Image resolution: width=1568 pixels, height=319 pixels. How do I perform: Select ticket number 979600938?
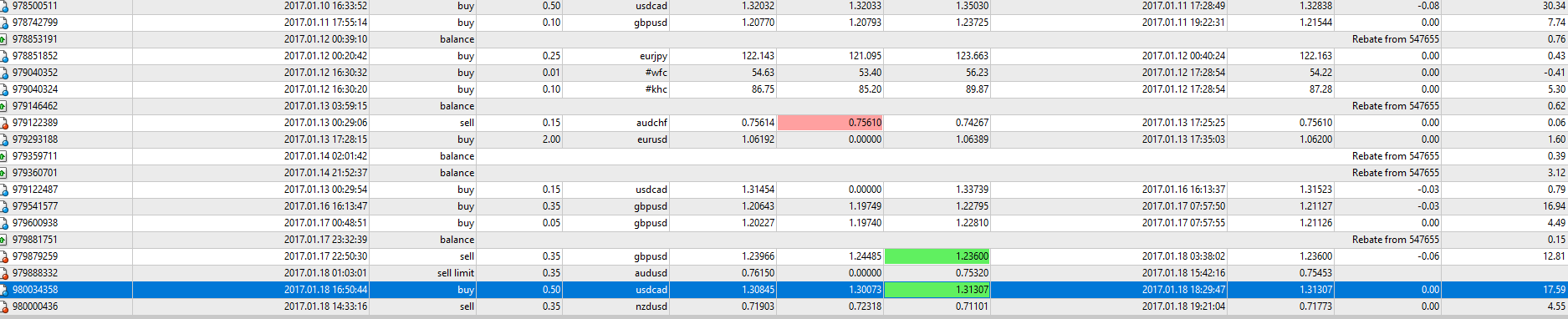tap(35, 223)
